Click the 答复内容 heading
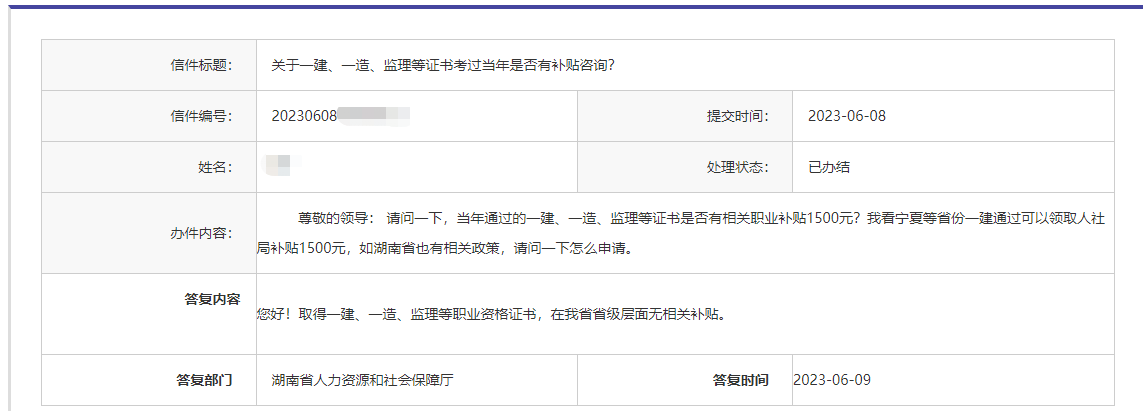The height and width of the screenshot is (411, 1143). [212, 299]
